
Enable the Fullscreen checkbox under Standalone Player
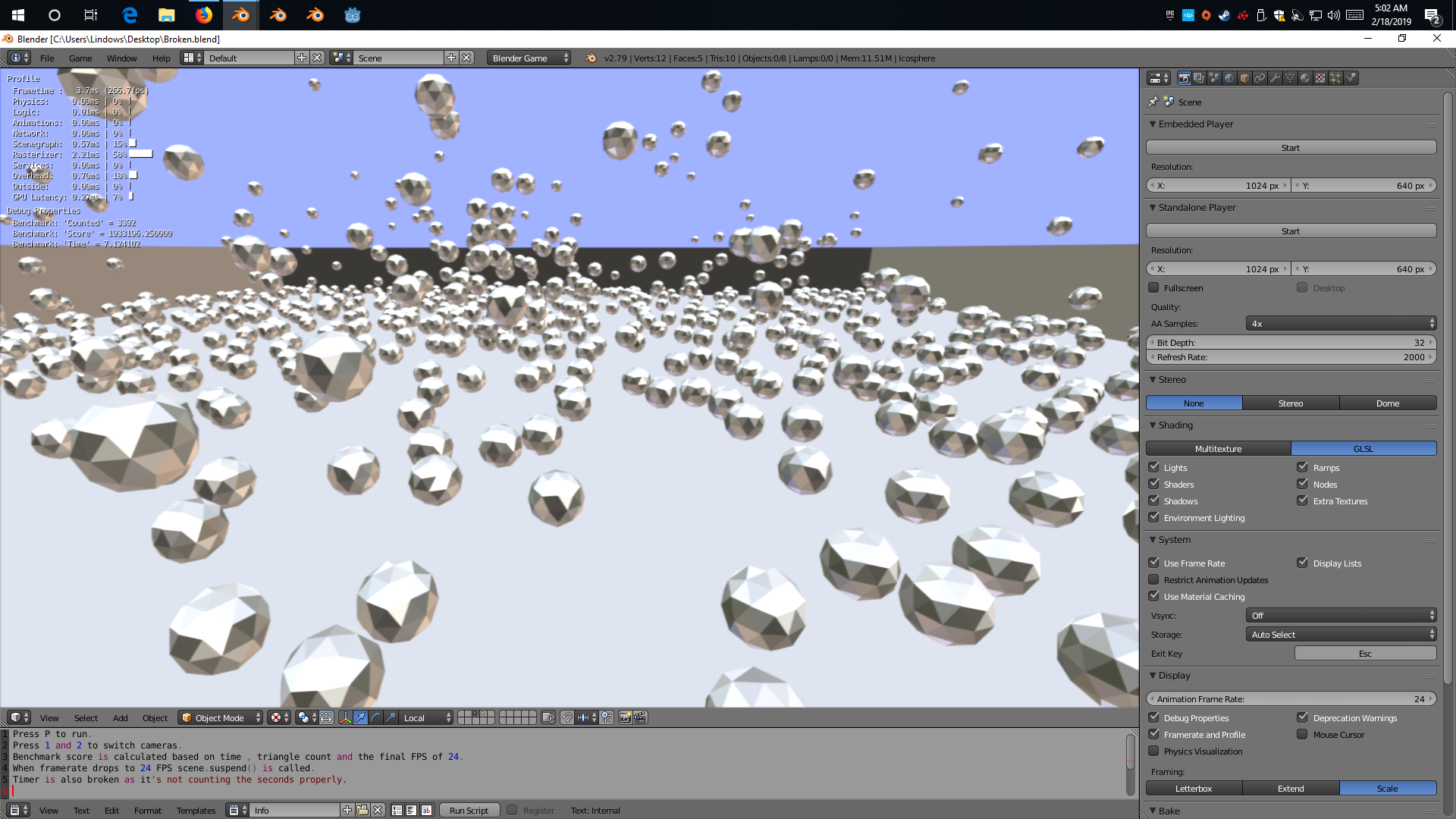click(1154, 287)
